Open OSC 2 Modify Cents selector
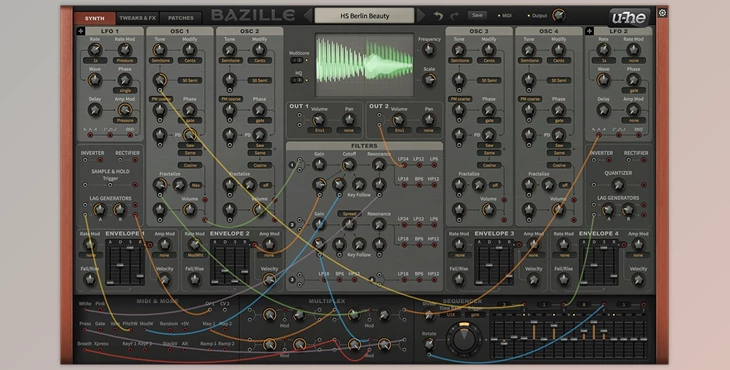 coord(259,61)
